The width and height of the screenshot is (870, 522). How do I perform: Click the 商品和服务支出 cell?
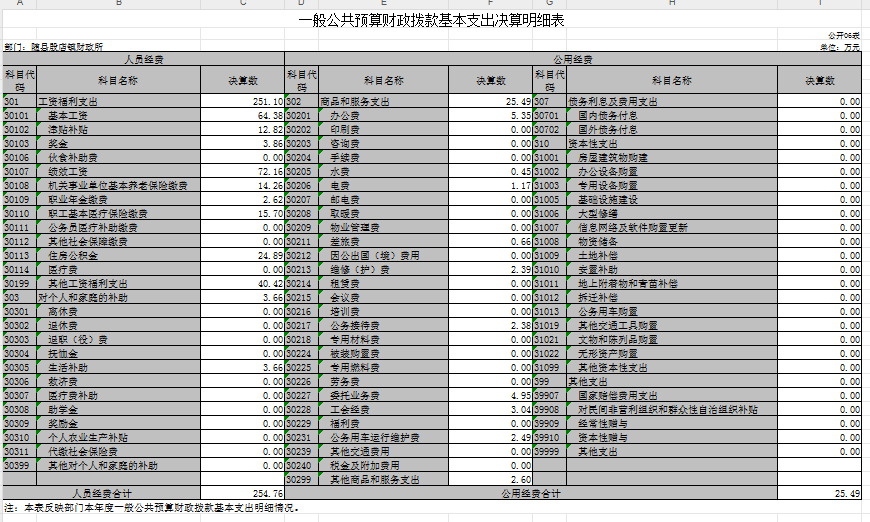point(383,102)
